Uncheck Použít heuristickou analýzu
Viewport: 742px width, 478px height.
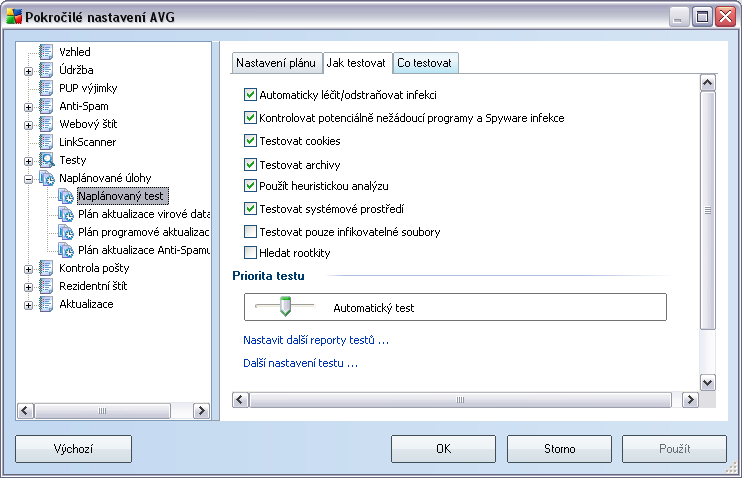click(x=250, y=186)
